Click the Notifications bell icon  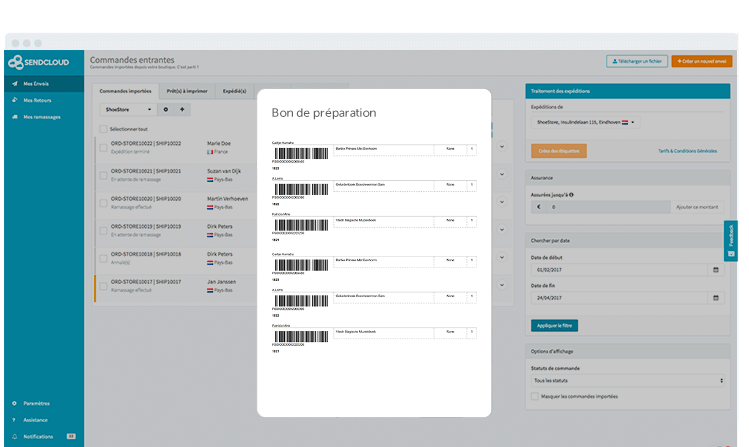[14, 436]
